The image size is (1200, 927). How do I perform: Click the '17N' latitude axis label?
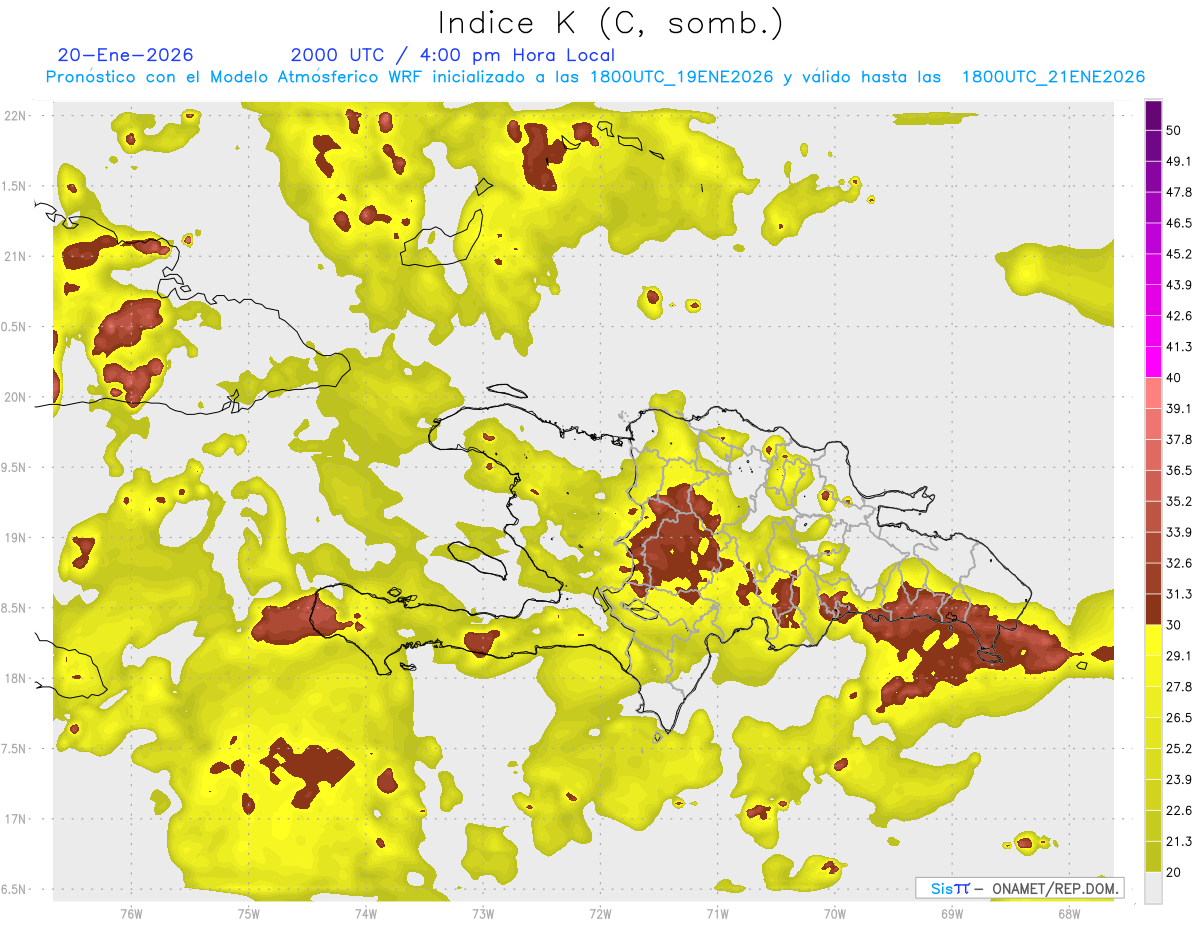tap(17, 819)
